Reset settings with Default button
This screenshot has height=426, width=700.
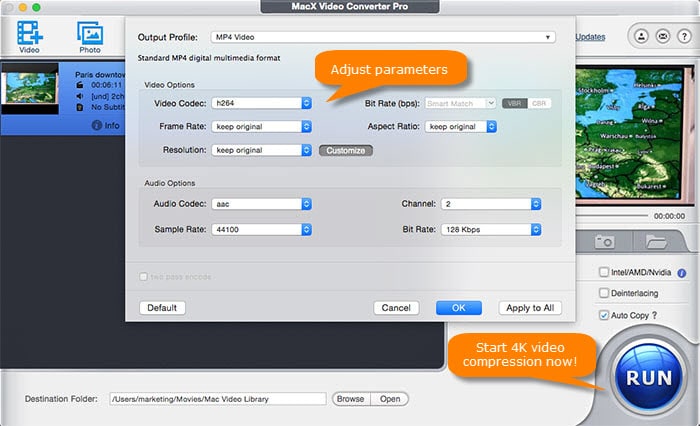(162, 308)
